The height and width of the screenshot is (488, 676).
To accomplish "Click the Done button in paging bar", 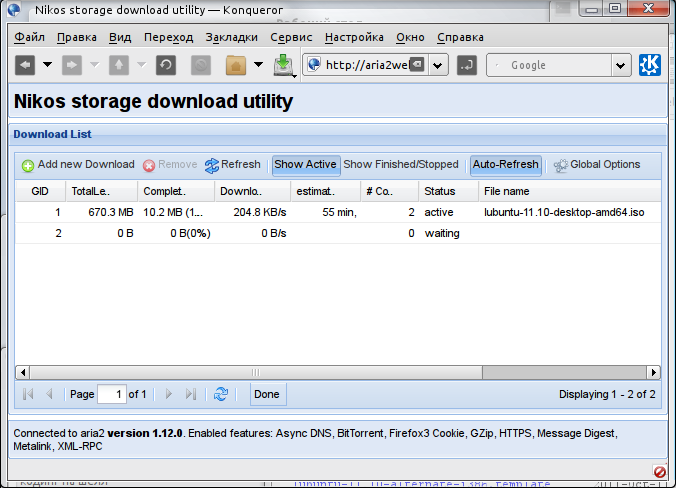I will pos(267,394).
